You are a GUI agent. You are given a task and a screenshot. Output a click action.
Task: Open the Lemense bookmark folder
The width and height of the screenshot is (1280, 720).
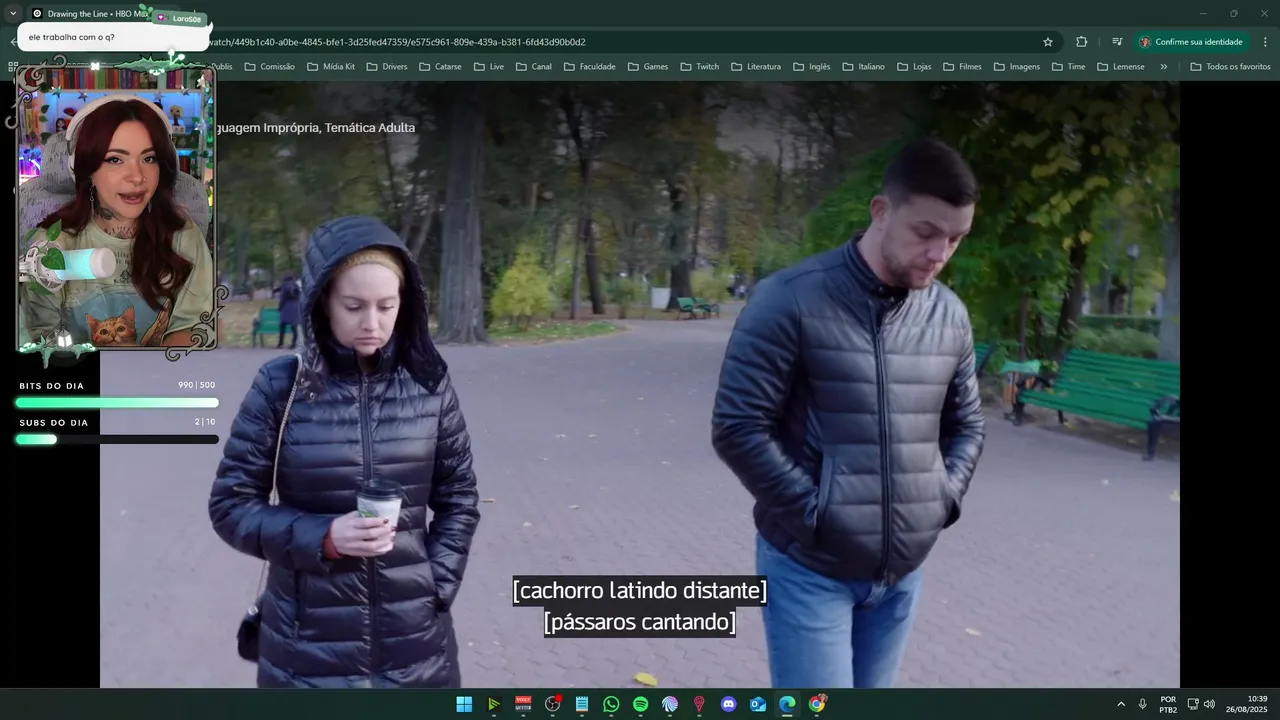pos(1120,67)
